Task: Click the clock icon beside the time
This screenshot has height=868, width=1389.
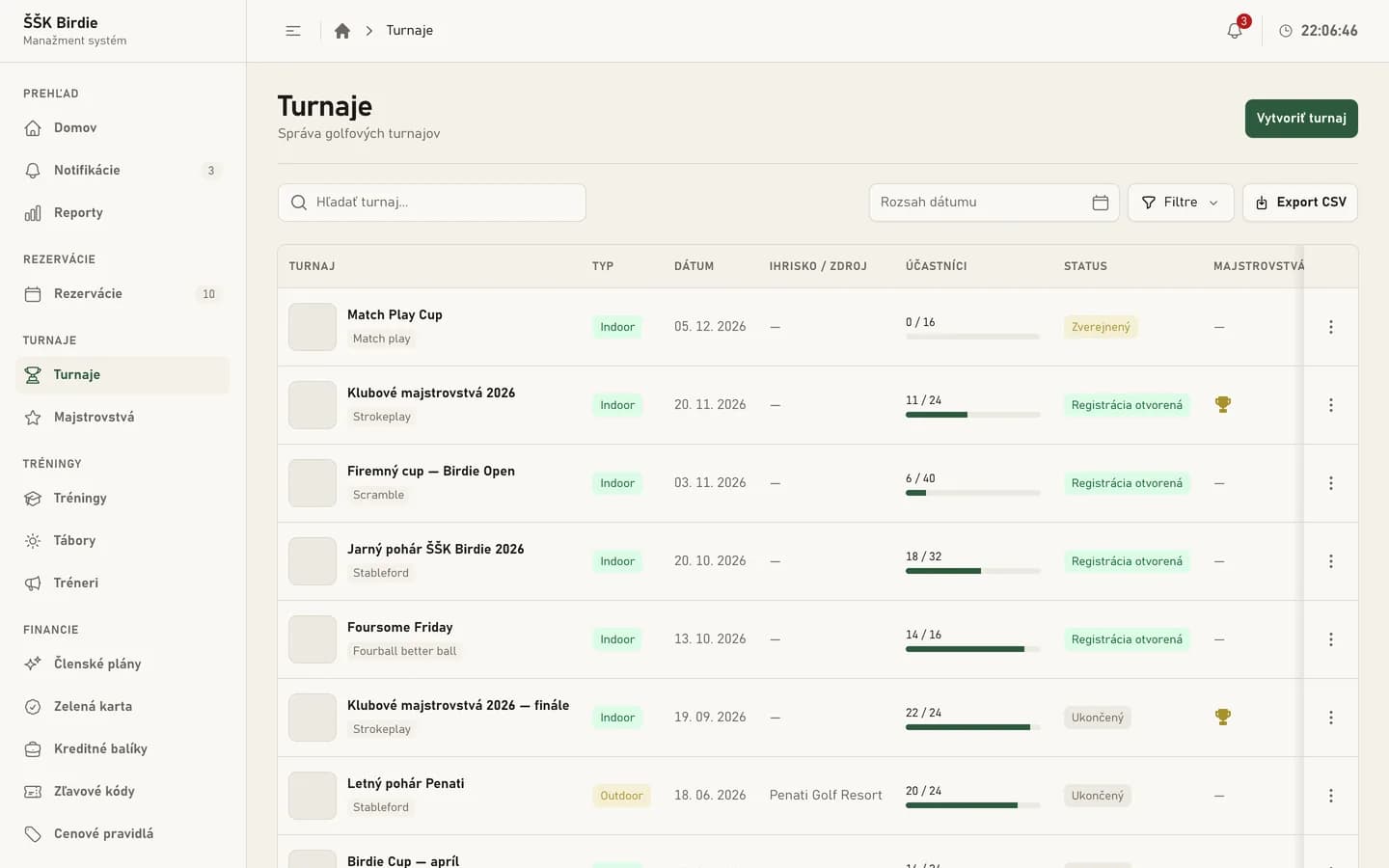Action: 1286,31
